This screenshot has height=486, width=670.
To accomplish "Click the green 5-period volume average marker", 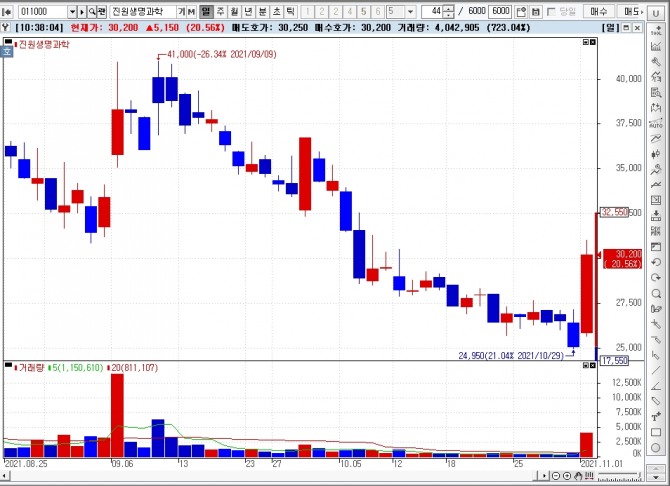I will (x=50, y=368).
